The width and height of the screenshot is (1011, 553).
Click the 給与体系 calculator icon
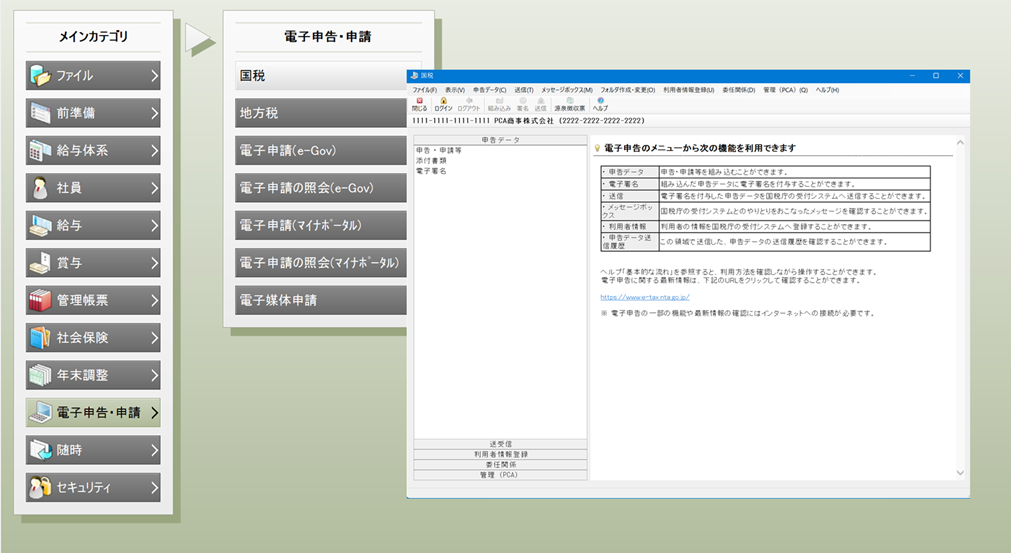click(40, 151)
